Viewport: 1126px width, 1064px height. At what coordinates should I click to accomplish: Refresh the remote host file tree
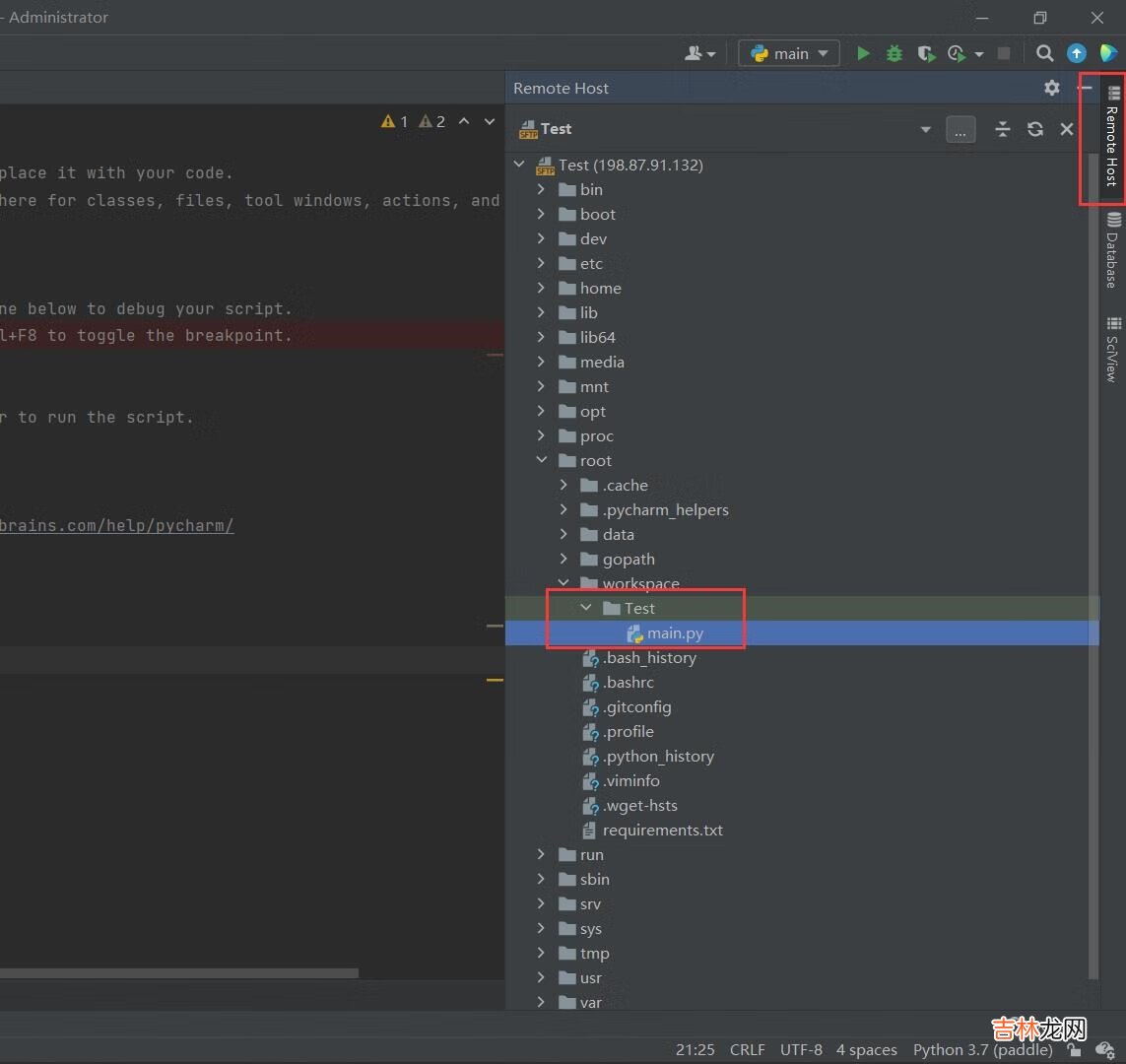[1034, 129]
